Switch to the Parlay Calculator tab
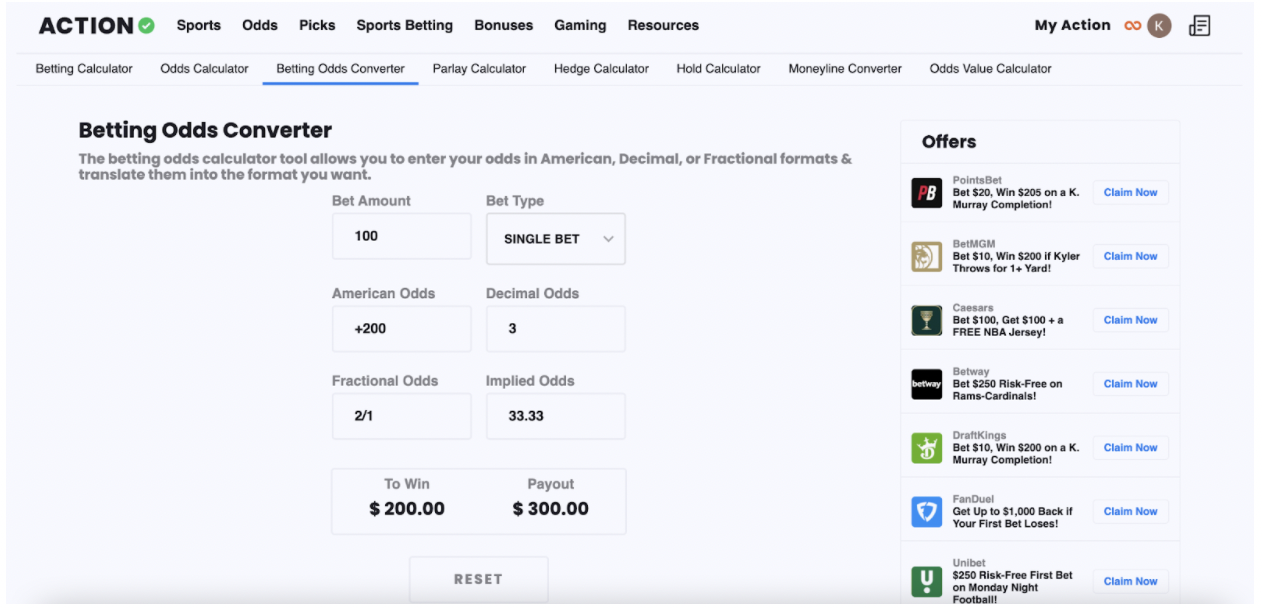Viewport: 1262px width, 608px height. [x=479, y=69]
